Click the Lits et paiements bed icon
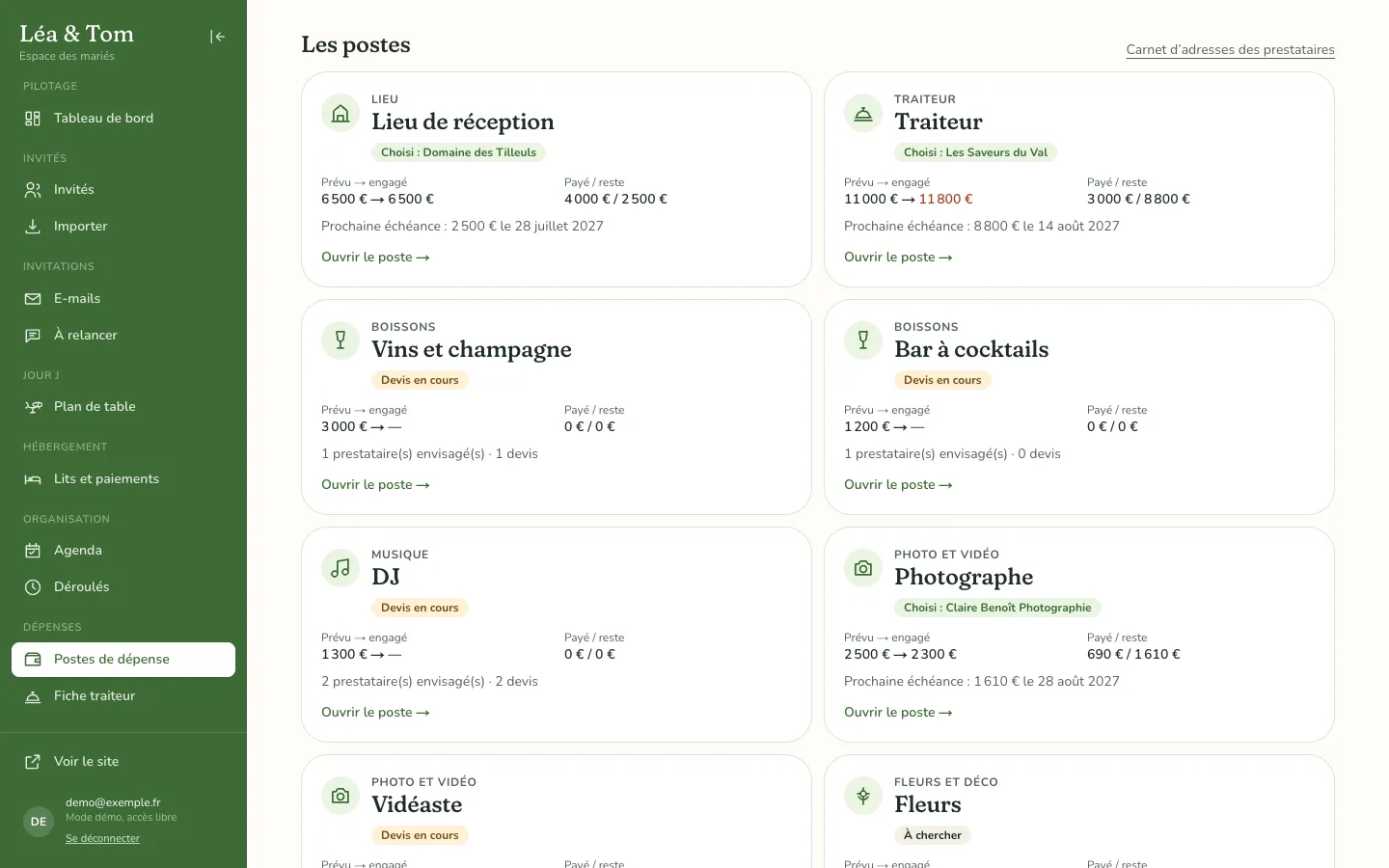The width and height of the screenshot is (1389, 868). click(x=33, y=479)
